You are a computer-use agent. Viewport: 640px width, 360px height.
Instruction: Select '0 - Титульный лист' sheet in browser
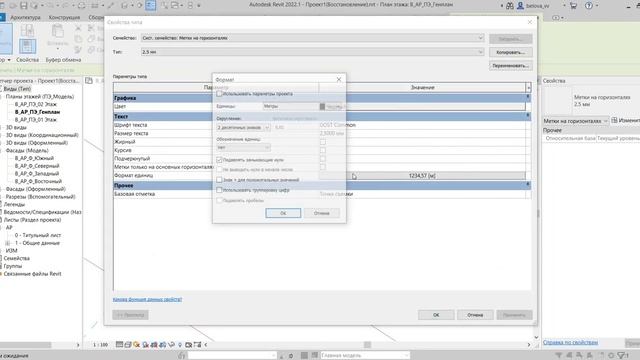tap(38, 235)
